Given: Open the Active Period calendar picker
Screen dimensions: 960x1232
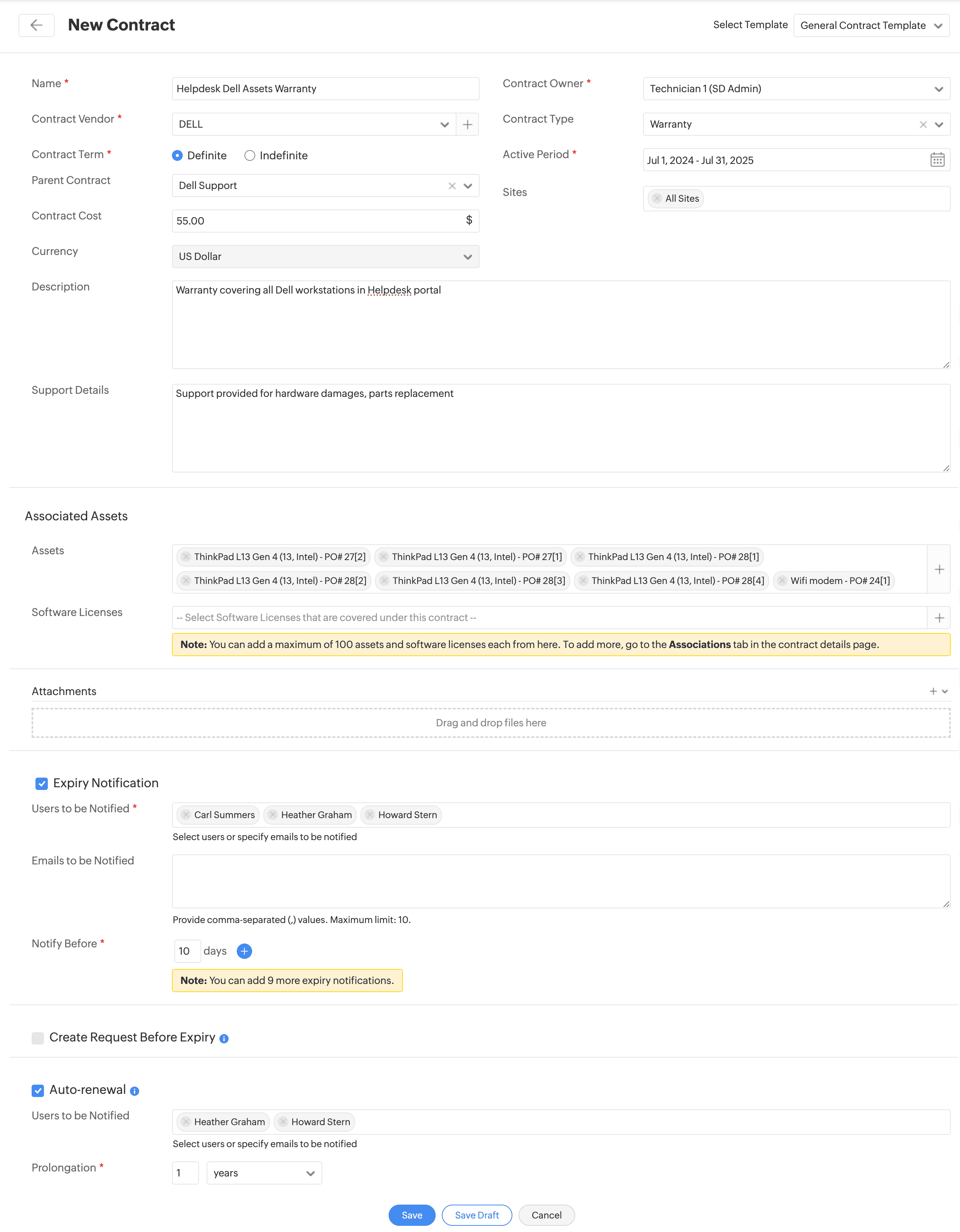Looking at the screenshot, I should tap(937, 160).
